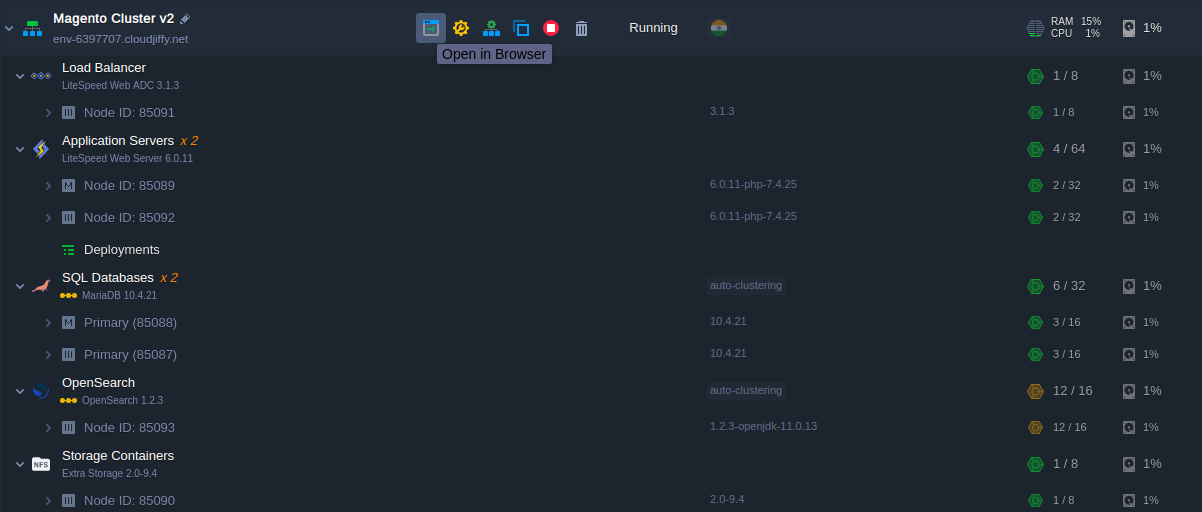This screenshot has height=512, width=1202.
Task: Open environment Settings gear icon
Action: click(x=461, y=28)
